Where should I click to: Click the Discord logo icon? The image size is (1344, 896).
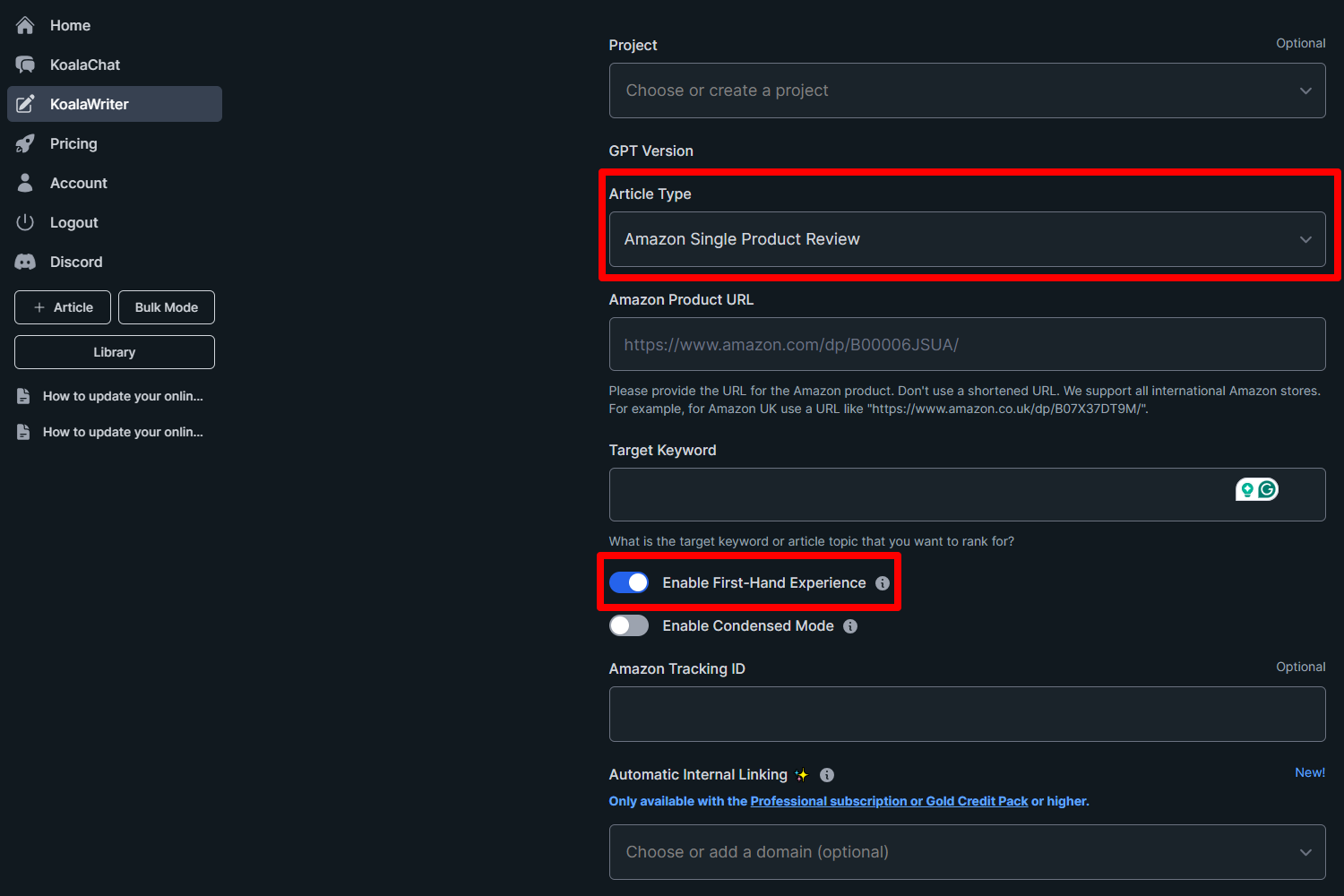tap(25, 262)
